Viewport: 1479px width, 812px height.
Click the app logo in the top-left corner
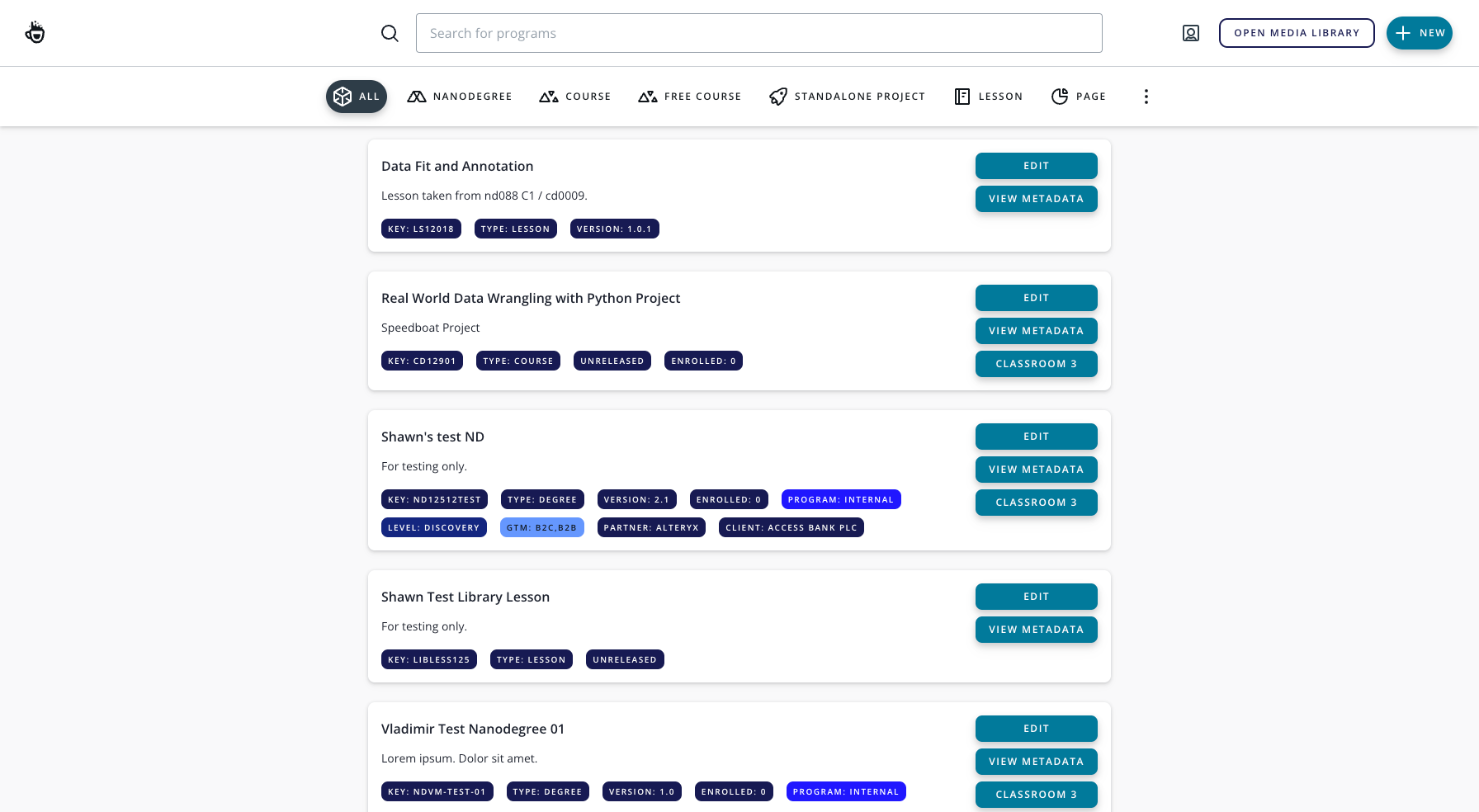click(35, 33)
